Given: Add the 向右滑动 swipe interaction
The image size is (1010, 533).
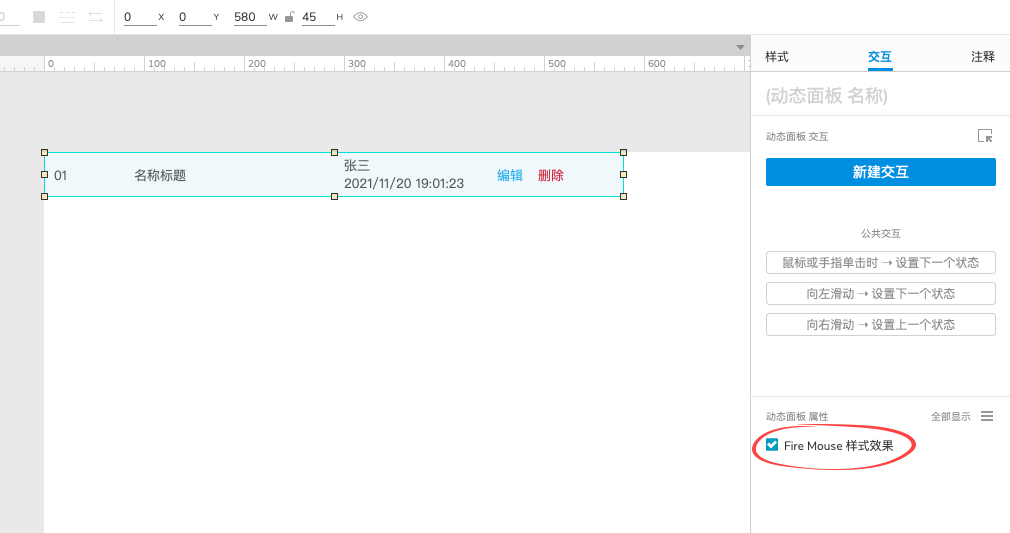Looking at the screenshot, I should 880,325.
